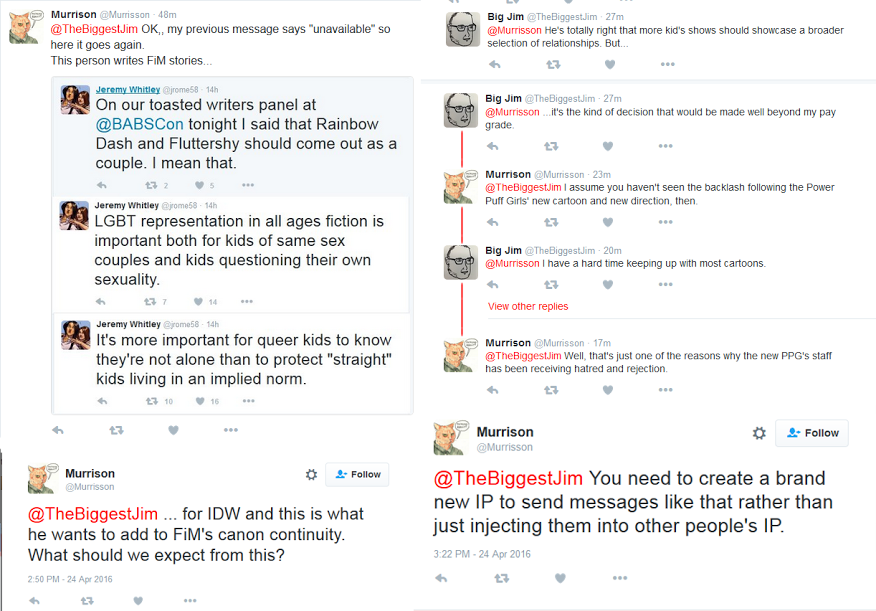The width and height of the screenshot is (876, 611).
Task: Open Murrison's avatar on the 48m tweet
Action: [x=24, y=28]
